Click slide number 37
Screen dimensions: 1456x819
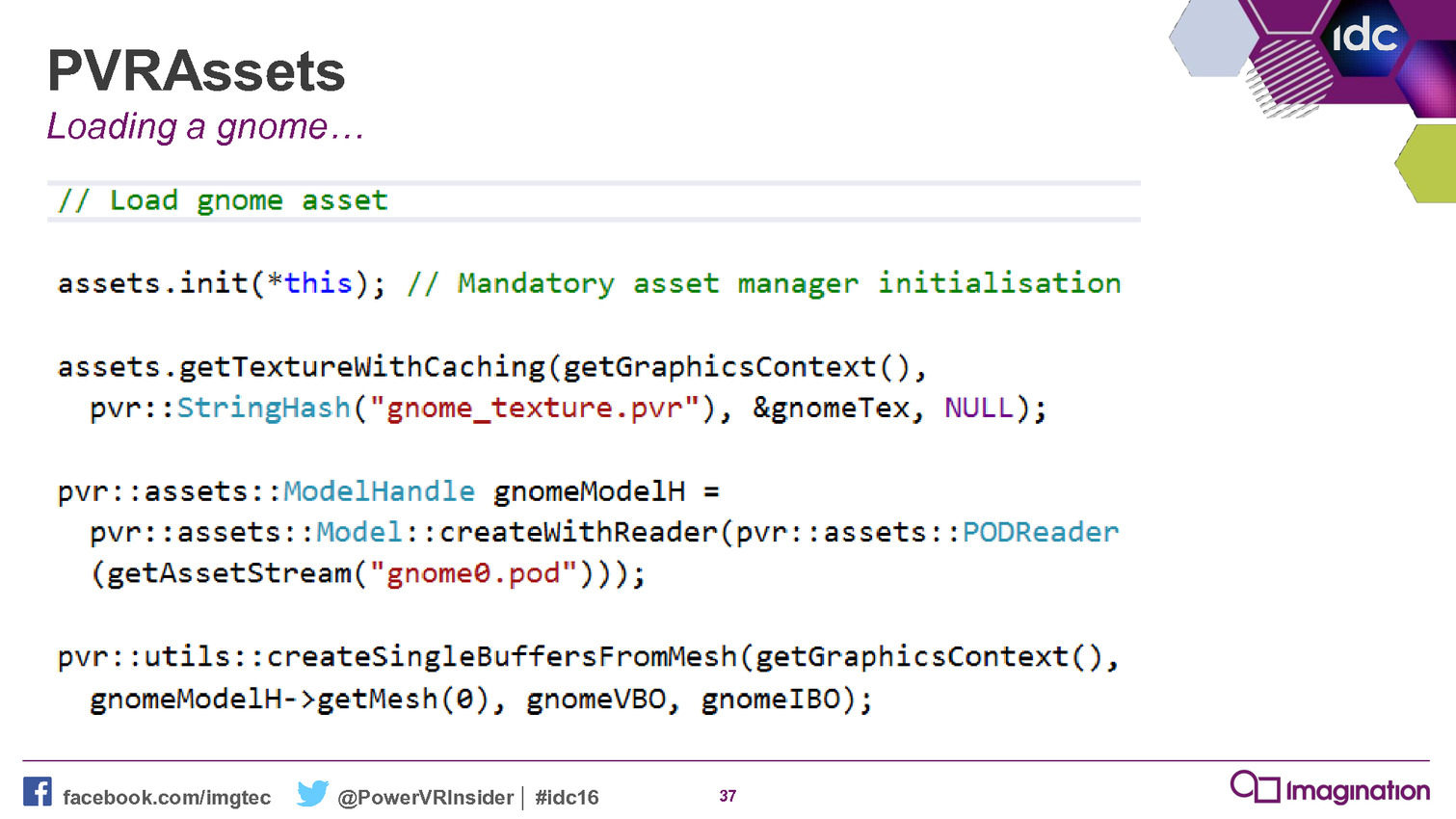point(728,796)
